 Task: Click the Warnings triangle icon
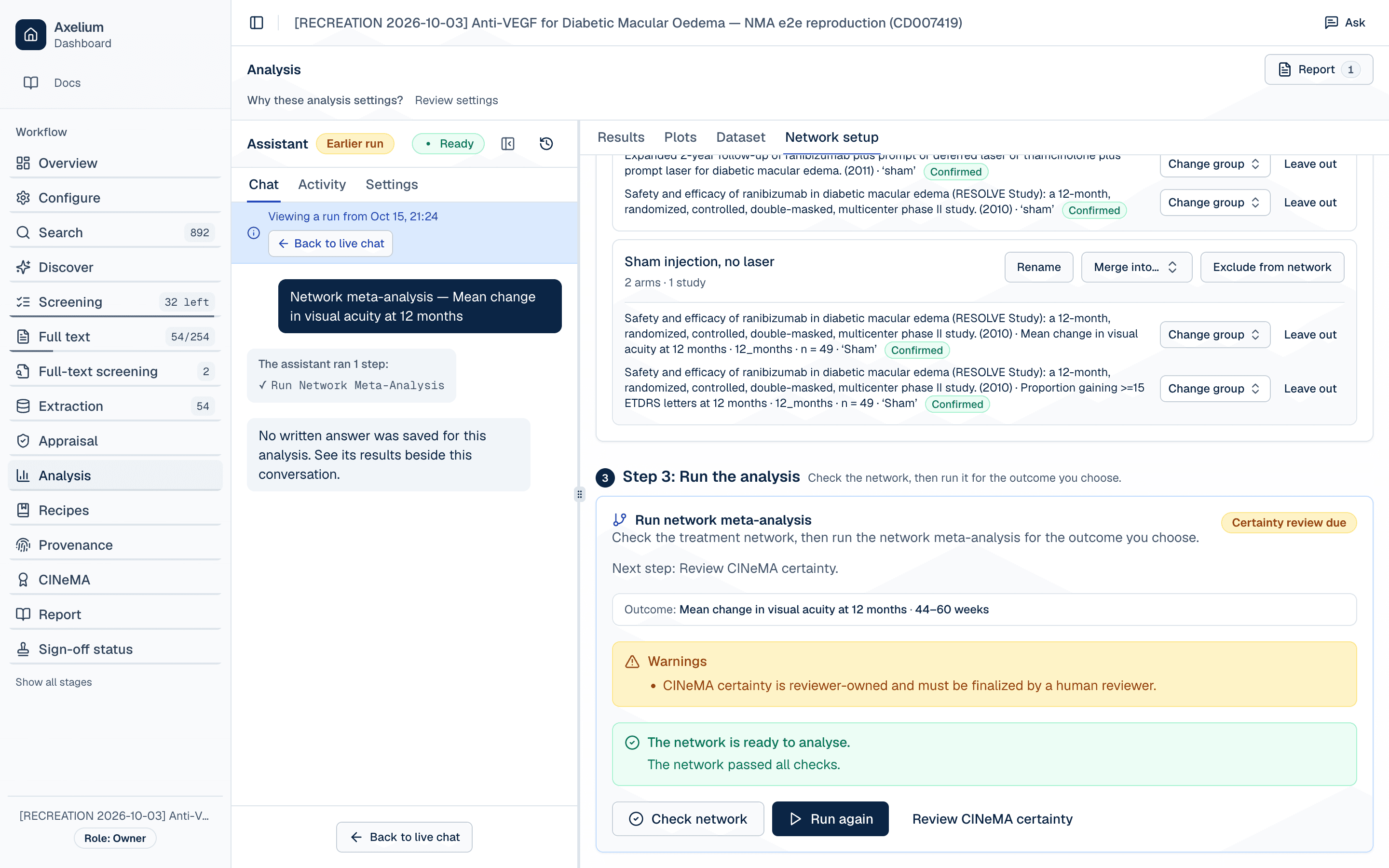click(x=632, y=661)
